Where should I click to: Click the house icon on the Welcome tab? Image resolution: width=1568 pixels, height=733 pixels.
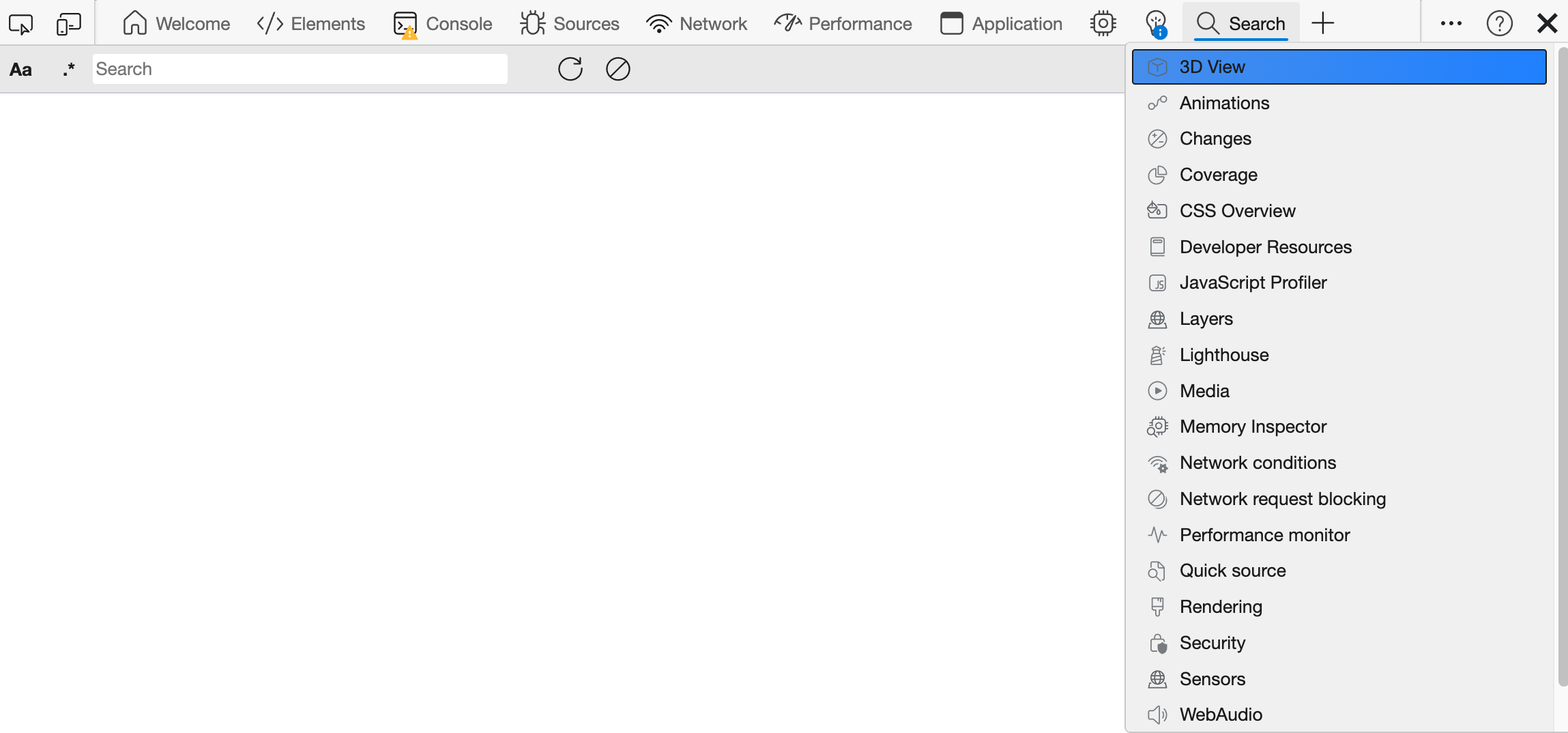tap(136, 23)
